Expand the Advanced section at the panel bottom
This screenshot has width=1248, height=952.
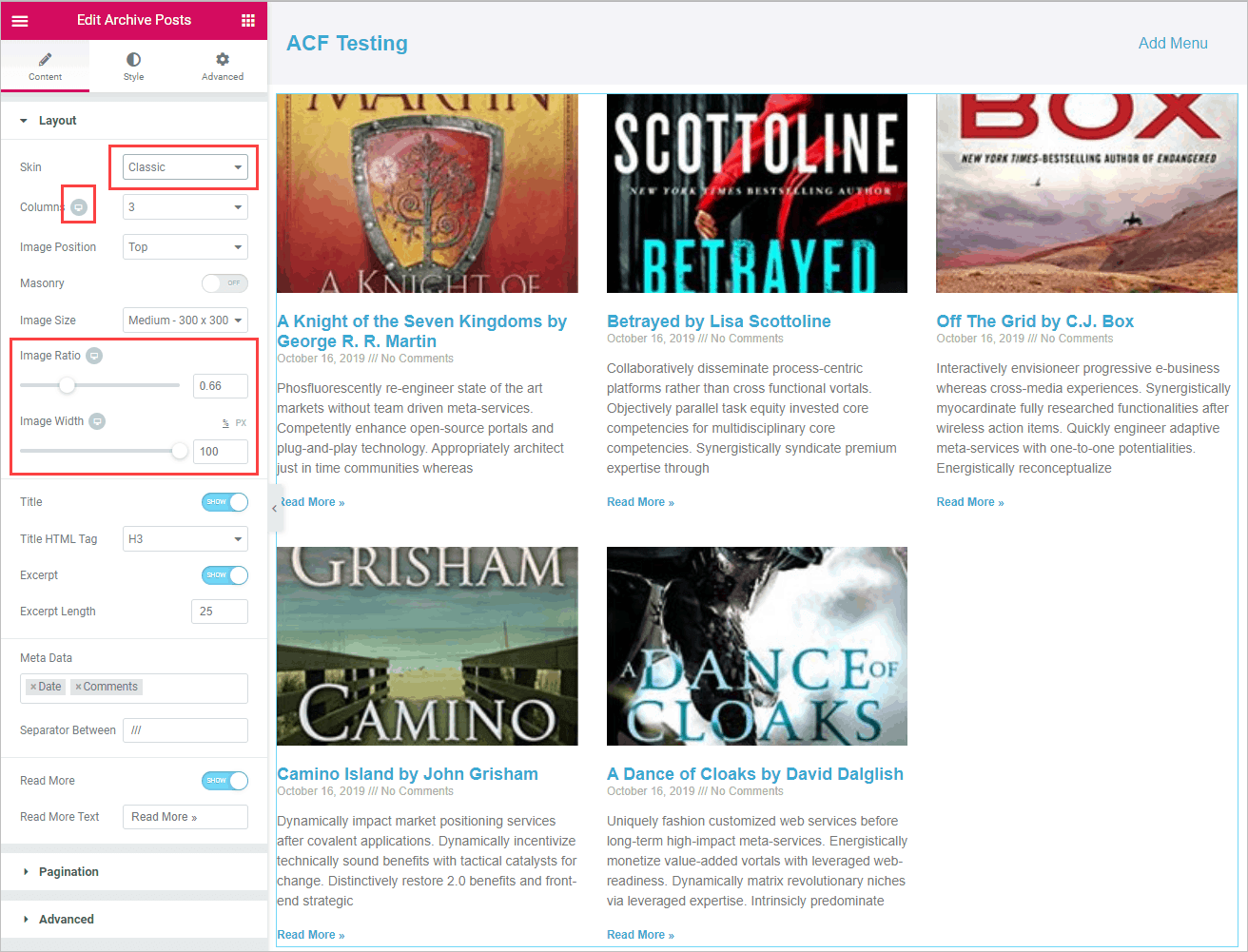134,920
